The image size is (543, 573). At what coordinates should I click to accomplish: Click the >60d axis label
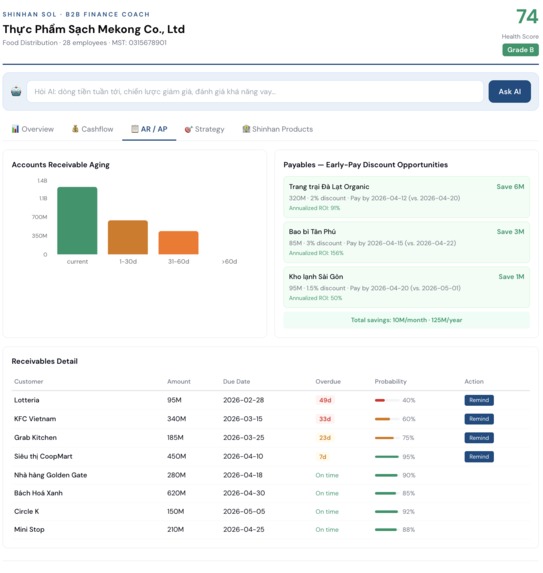coord(229,262)
